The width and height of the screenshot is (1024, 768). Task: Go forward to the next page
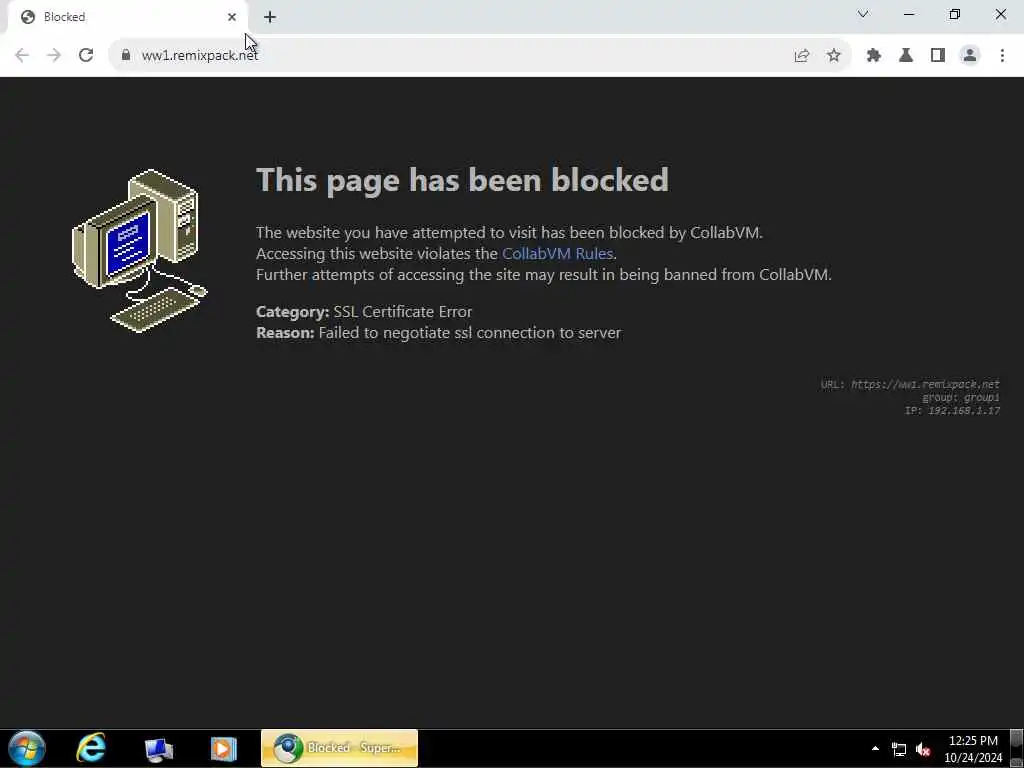(54, 56)
